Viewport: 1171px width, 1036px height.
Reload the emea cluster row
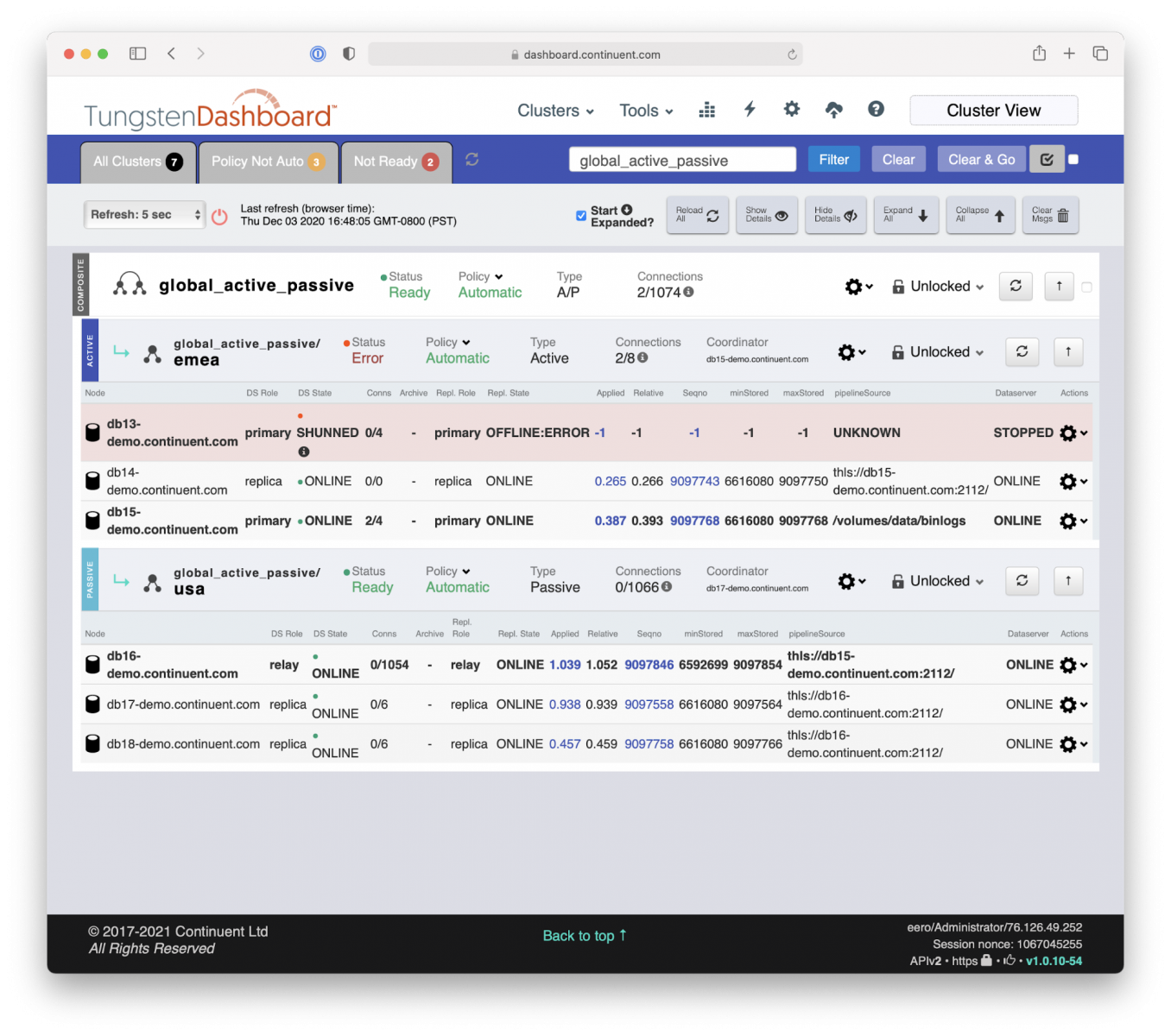point(1022,351)
